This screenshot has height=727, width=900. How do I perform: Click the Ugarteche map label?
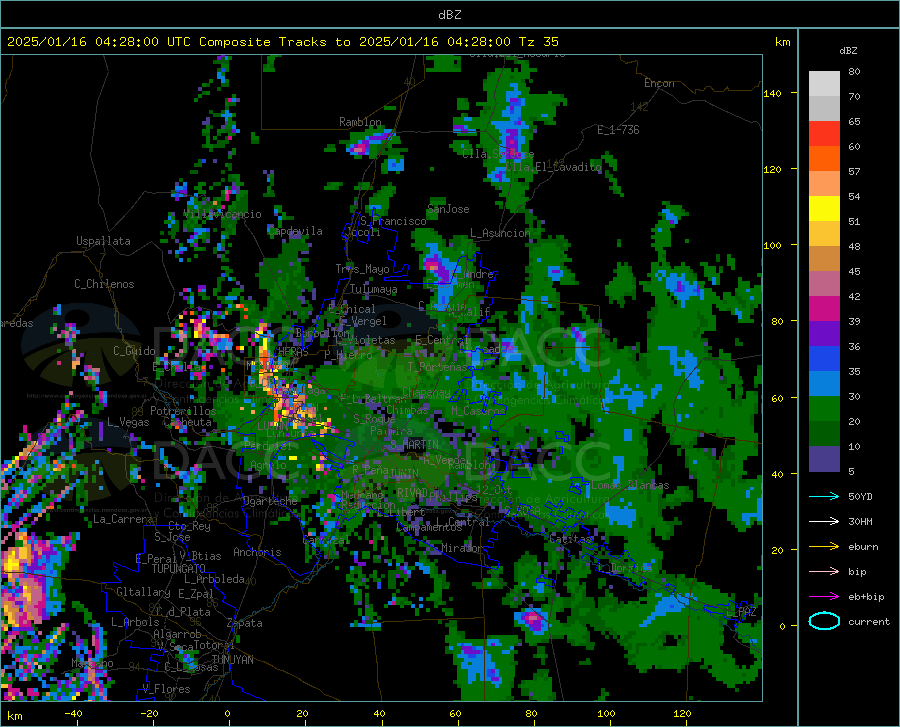point(270,501)
